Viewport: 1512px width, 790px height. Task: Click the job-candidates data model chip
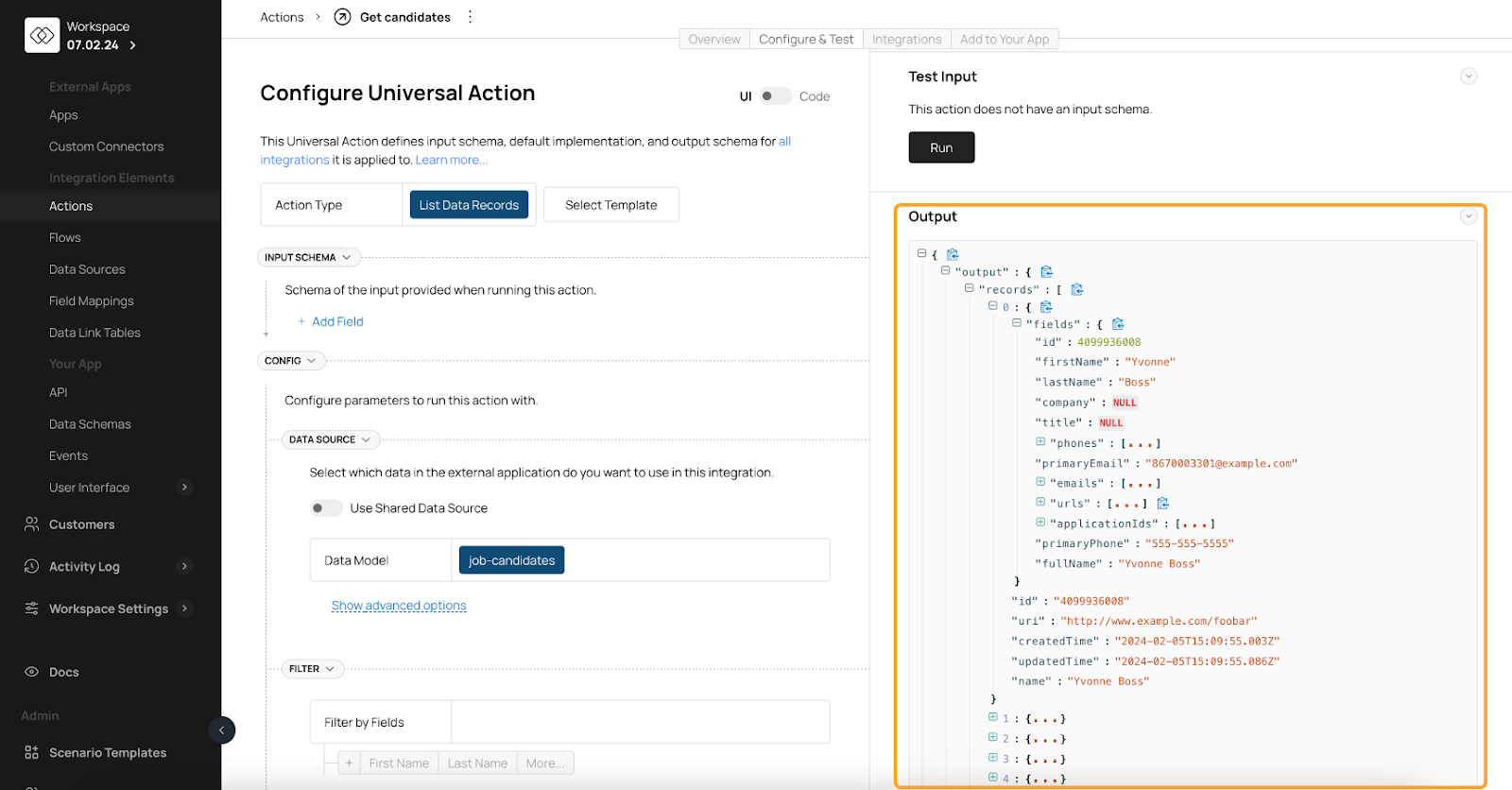tap(511, 560)
